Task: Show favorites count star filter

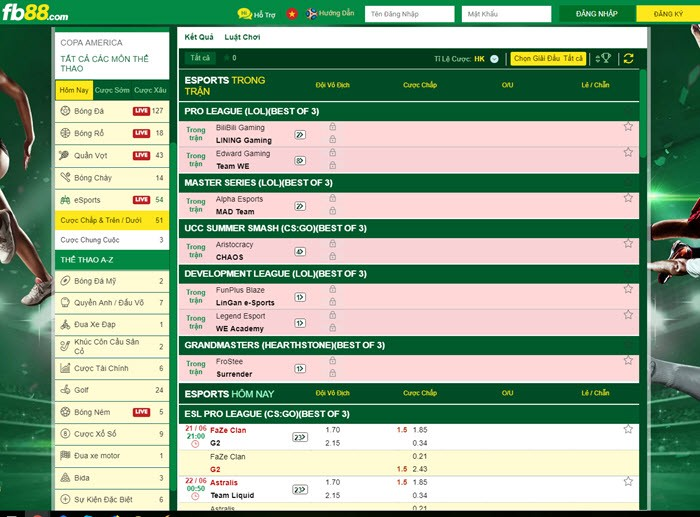Action: 230,58
